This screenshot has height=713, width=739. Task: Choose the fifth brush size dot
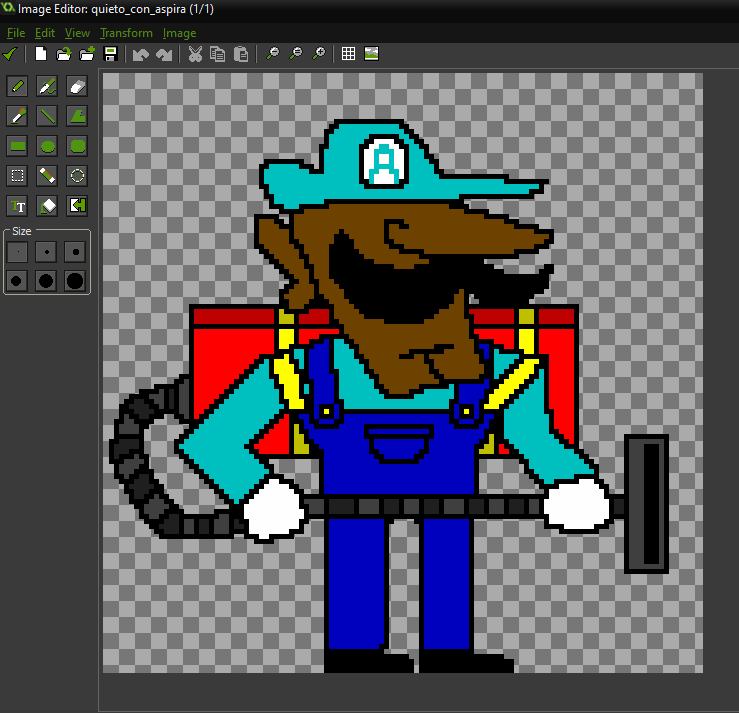(46, 281)
